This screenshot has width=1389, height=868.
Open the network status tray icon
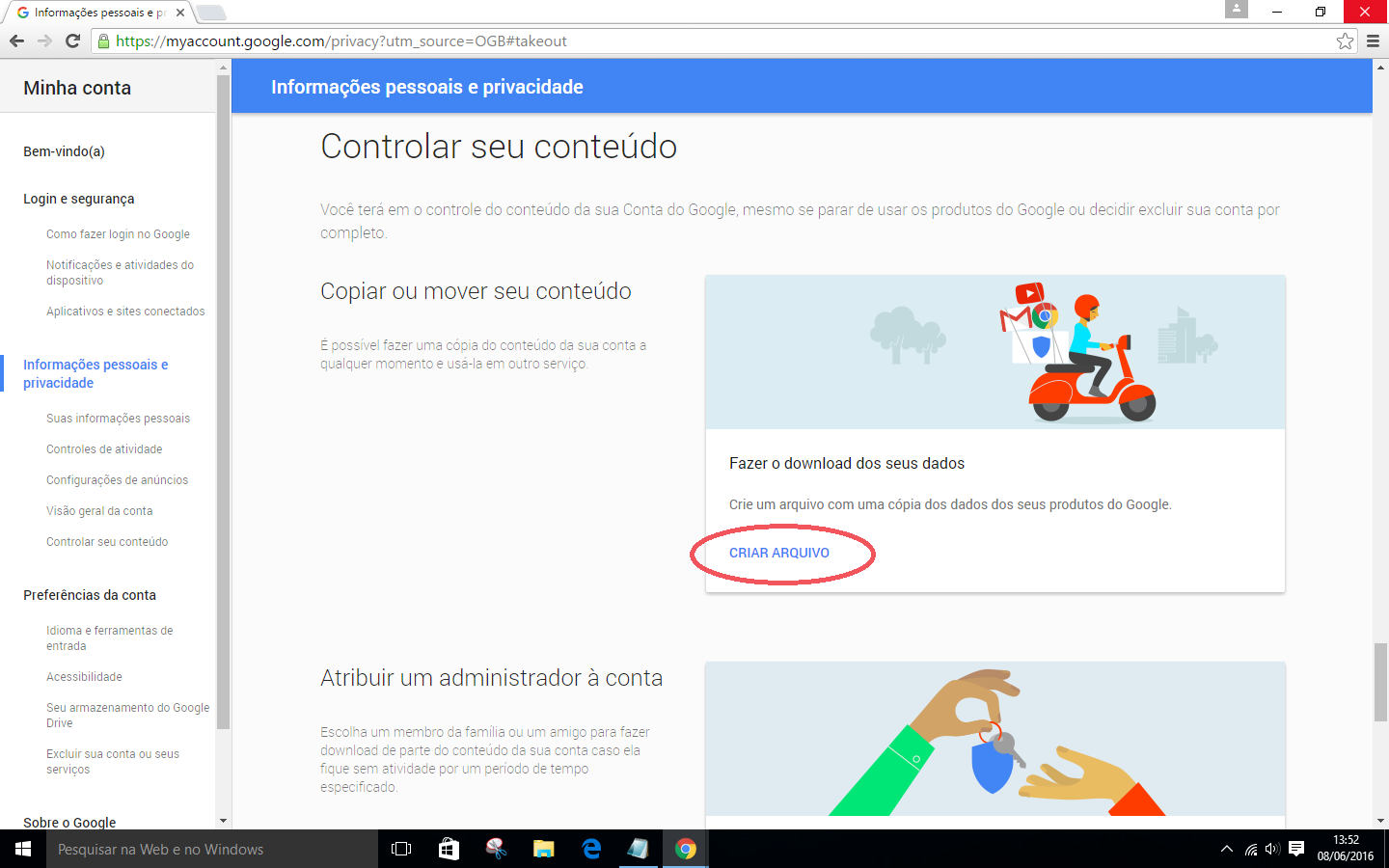1251,850
